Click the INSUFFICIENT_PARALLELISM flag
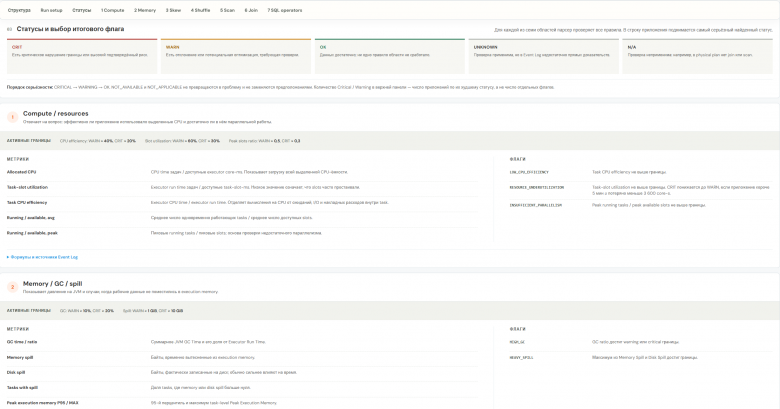The width and height of the screenshot is (780, 409). [536, 205]
